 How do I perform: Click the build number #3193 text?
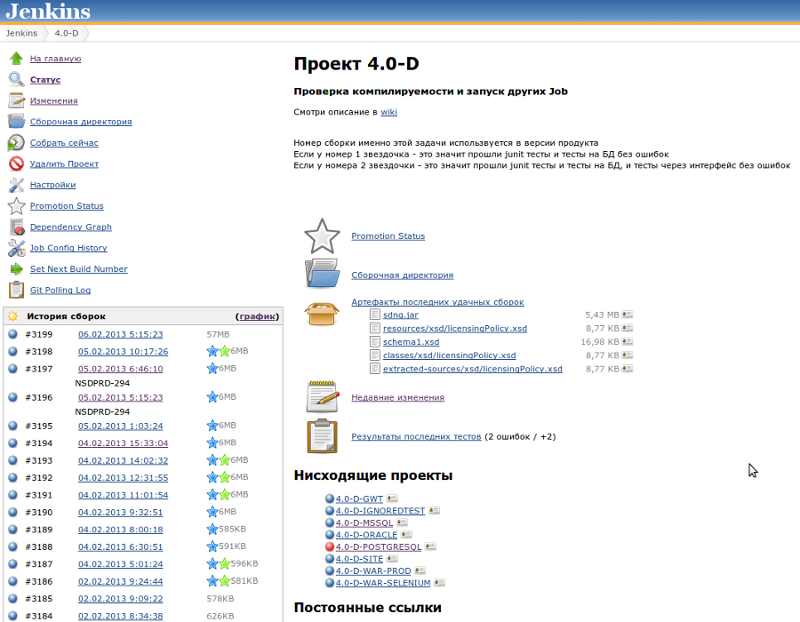click(39, 460)
